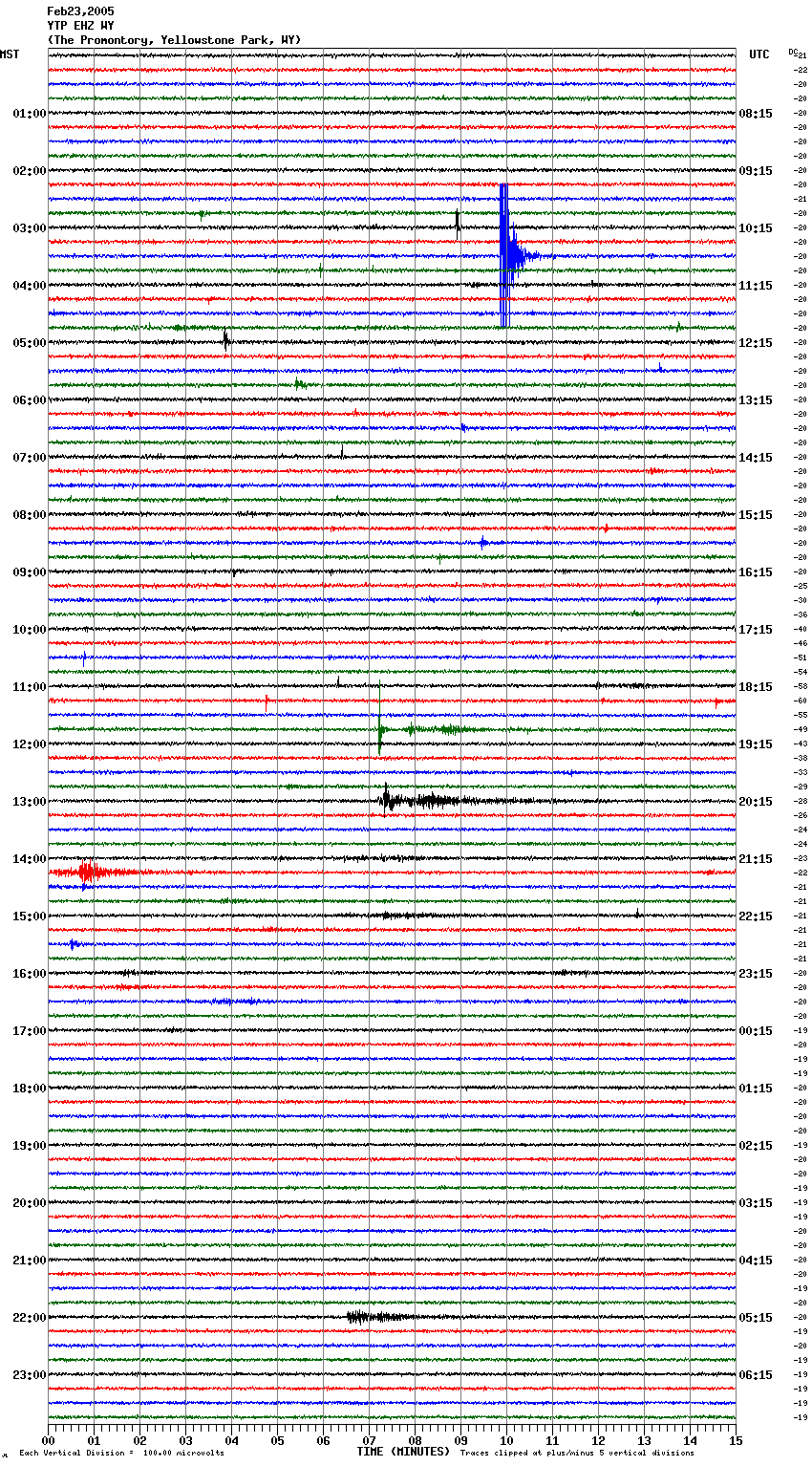Click the minute 05 bottom axis label
This screenshot has width=812, height=1466.
(x=277, y=1440)
